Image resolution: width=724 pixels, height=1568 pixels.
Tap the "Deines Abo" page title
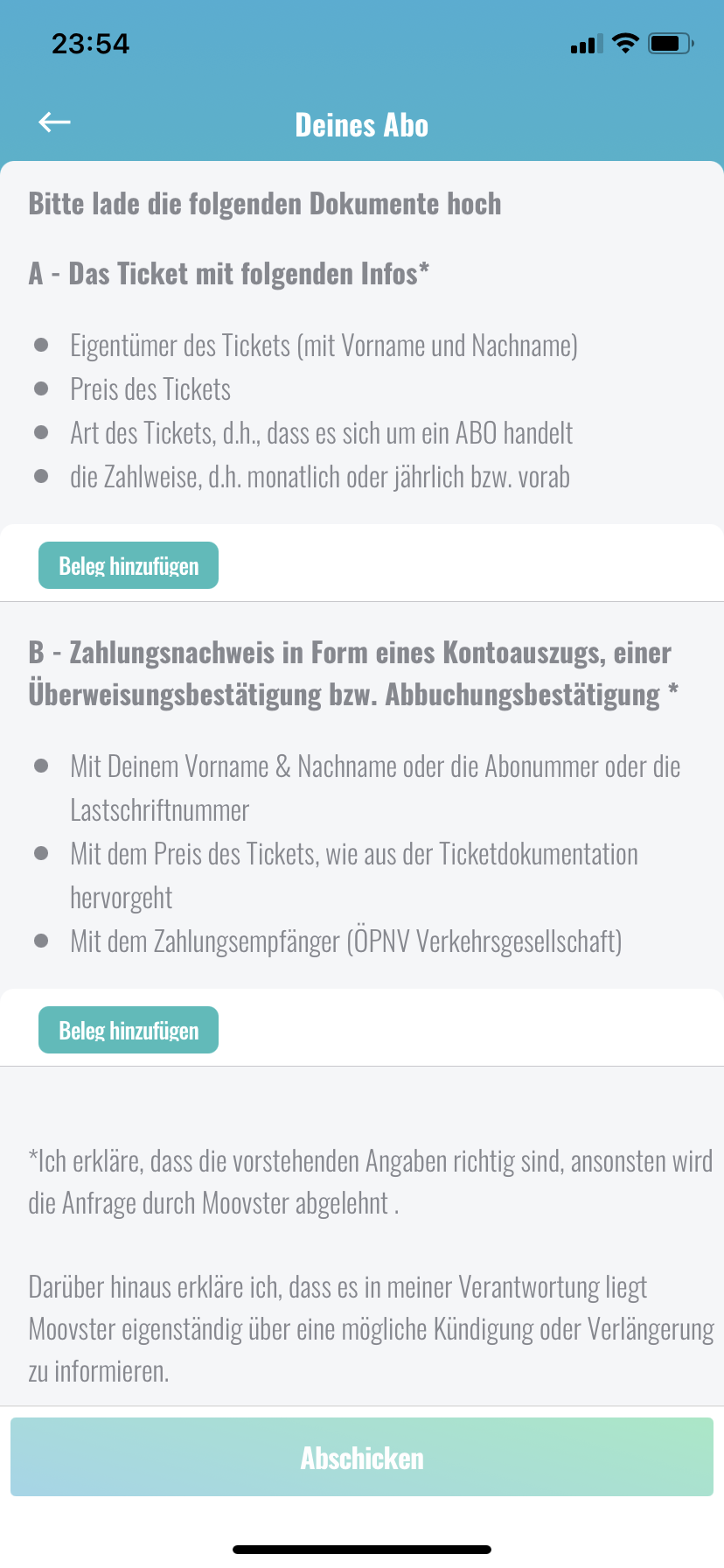pyautogui.click(x=362, y=125)
